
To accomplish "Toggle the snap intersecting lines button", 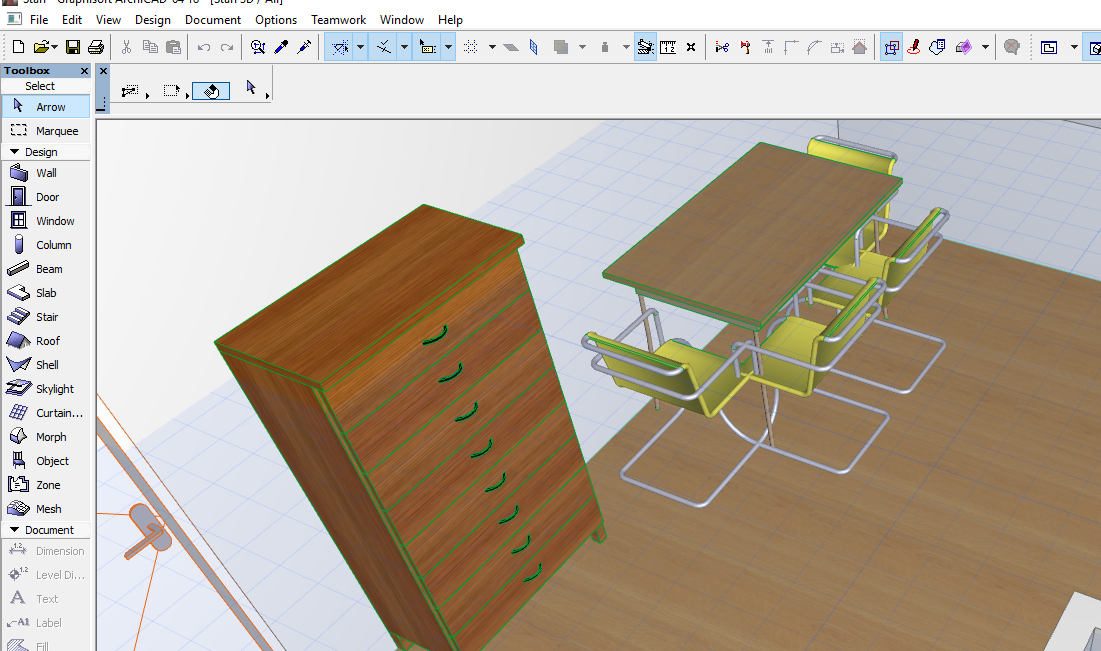I will [383, 47].
